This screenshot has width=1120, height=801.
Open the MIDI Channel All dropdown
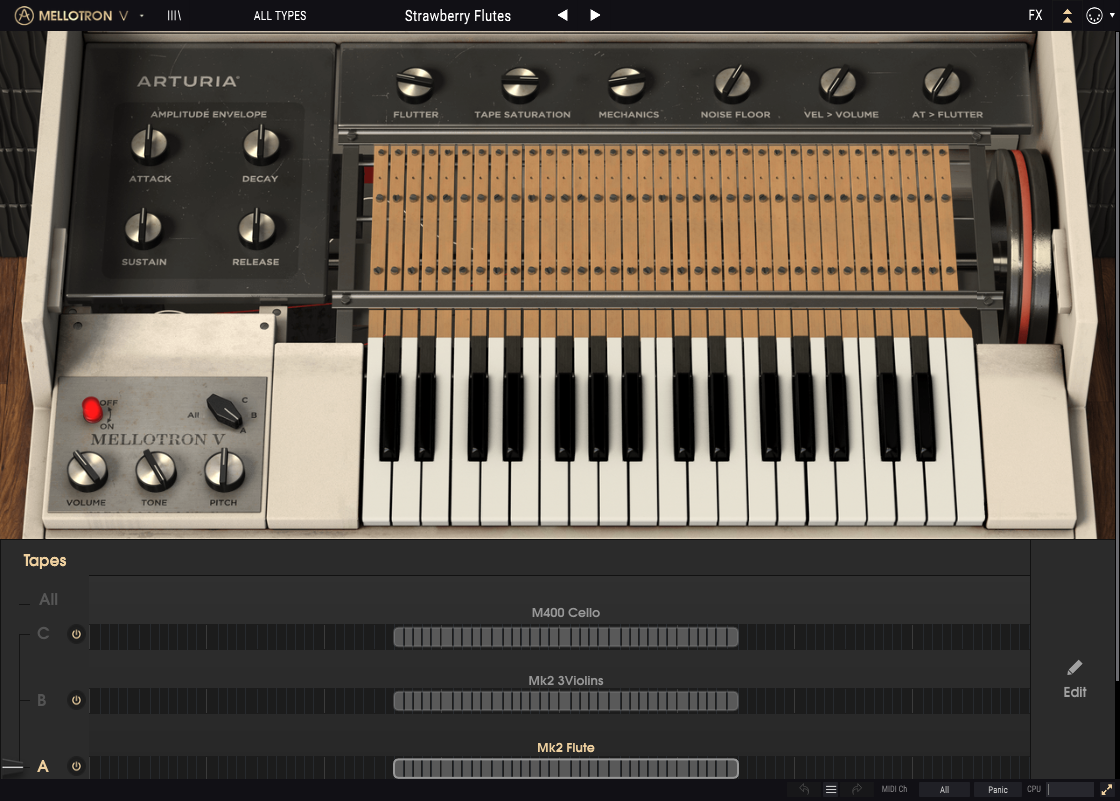point(944,788)
